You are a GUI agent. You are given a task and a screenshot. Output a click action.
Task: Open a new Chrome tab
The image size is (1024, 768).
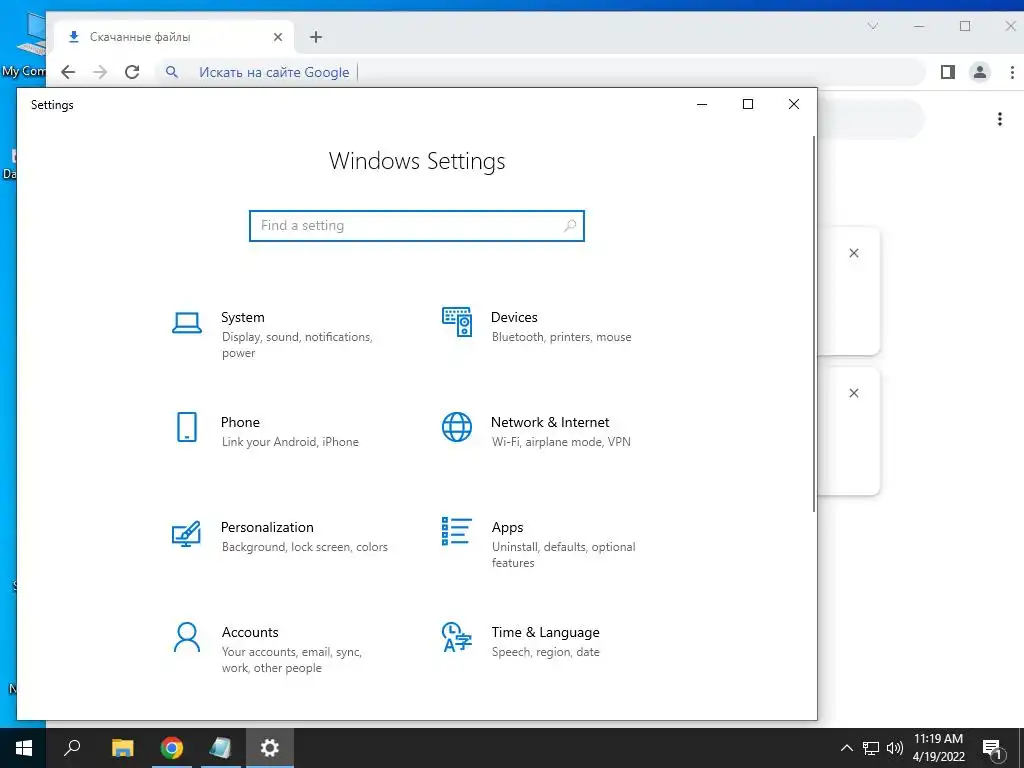pyautogui.click(x=316, y=37)
